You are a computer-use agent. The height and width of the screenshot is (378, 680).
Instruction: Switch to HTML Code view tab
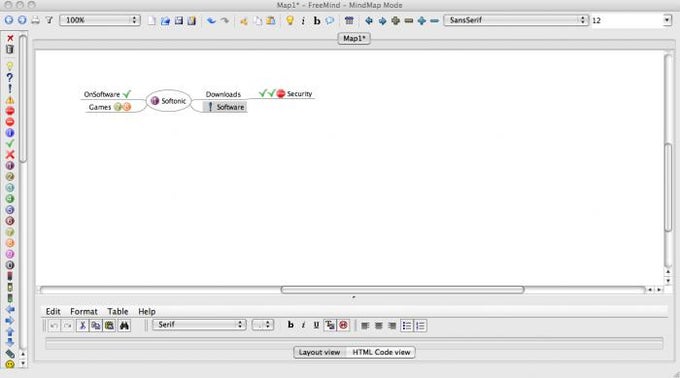point(381,352)
